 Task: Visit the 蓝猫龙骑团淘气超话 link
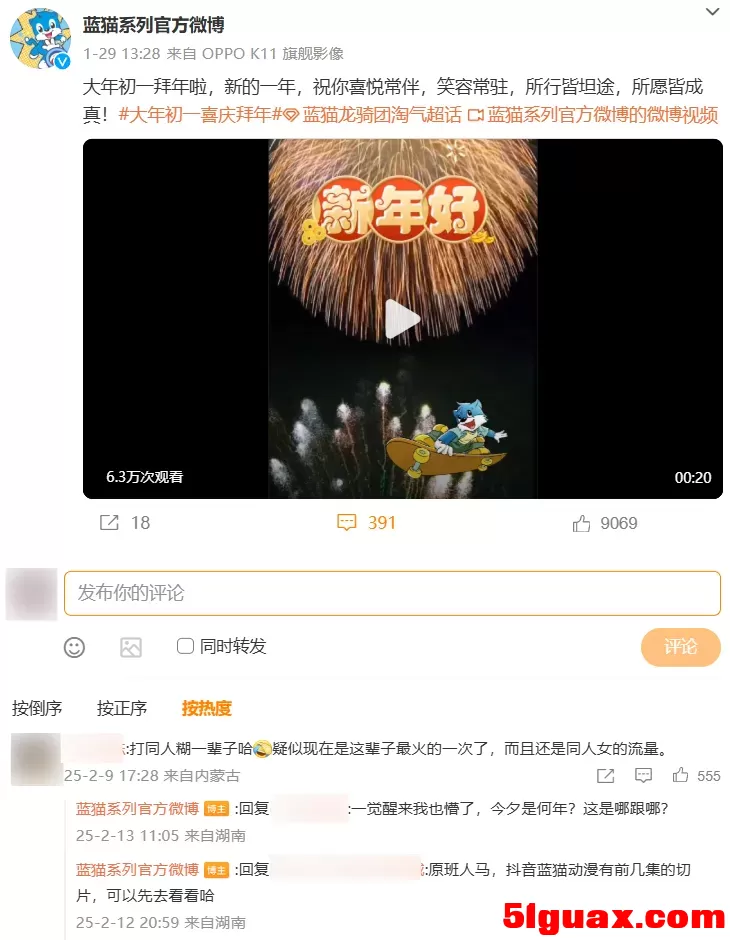pos(373,115)
